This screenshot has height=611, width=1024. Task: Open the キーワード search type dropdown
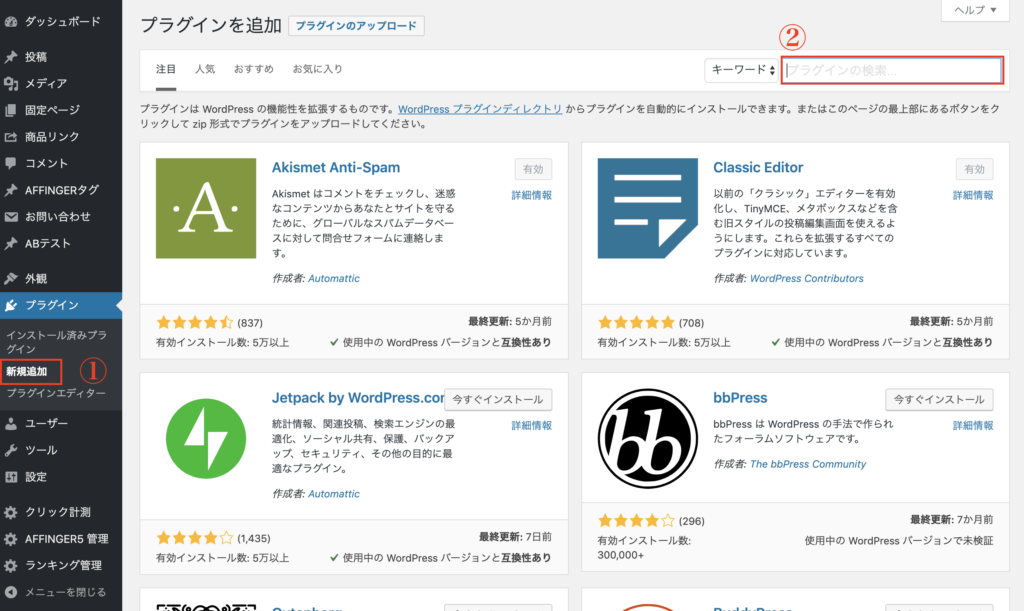[x=741, y=70]
